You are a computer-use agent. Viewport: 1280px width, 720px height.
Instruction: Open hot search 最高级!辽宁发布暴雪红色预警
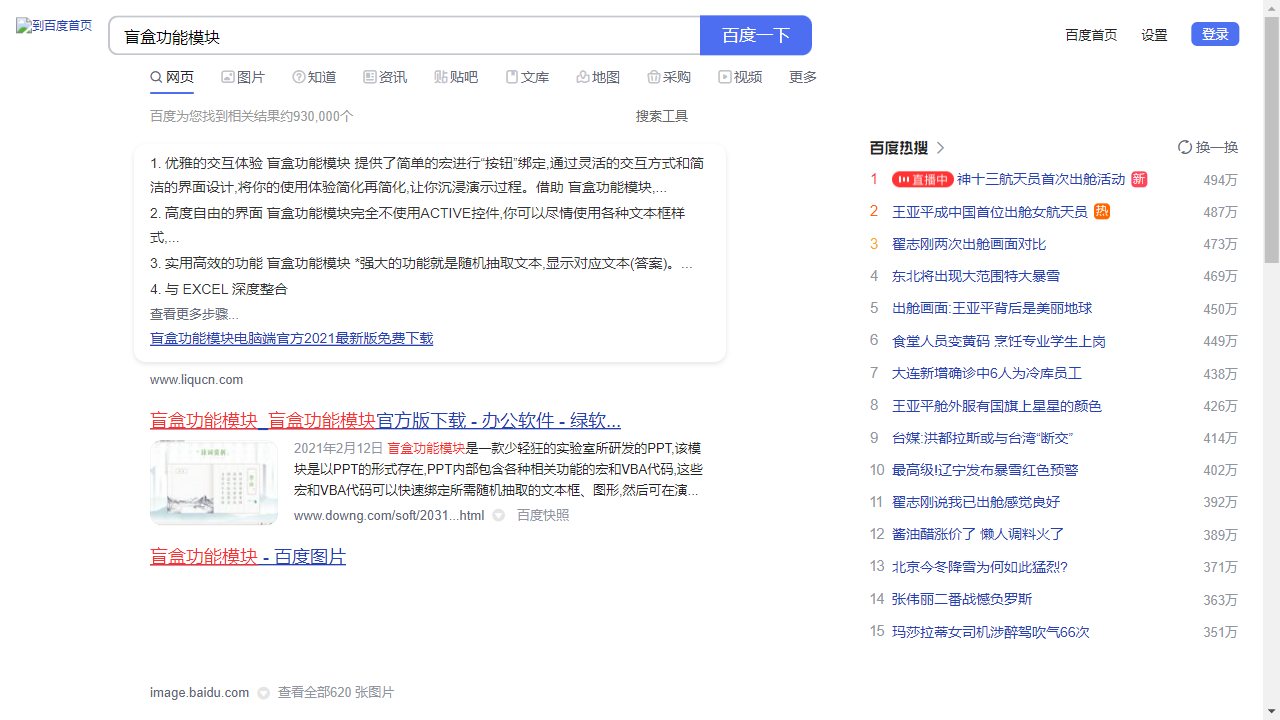pos(985,470)
